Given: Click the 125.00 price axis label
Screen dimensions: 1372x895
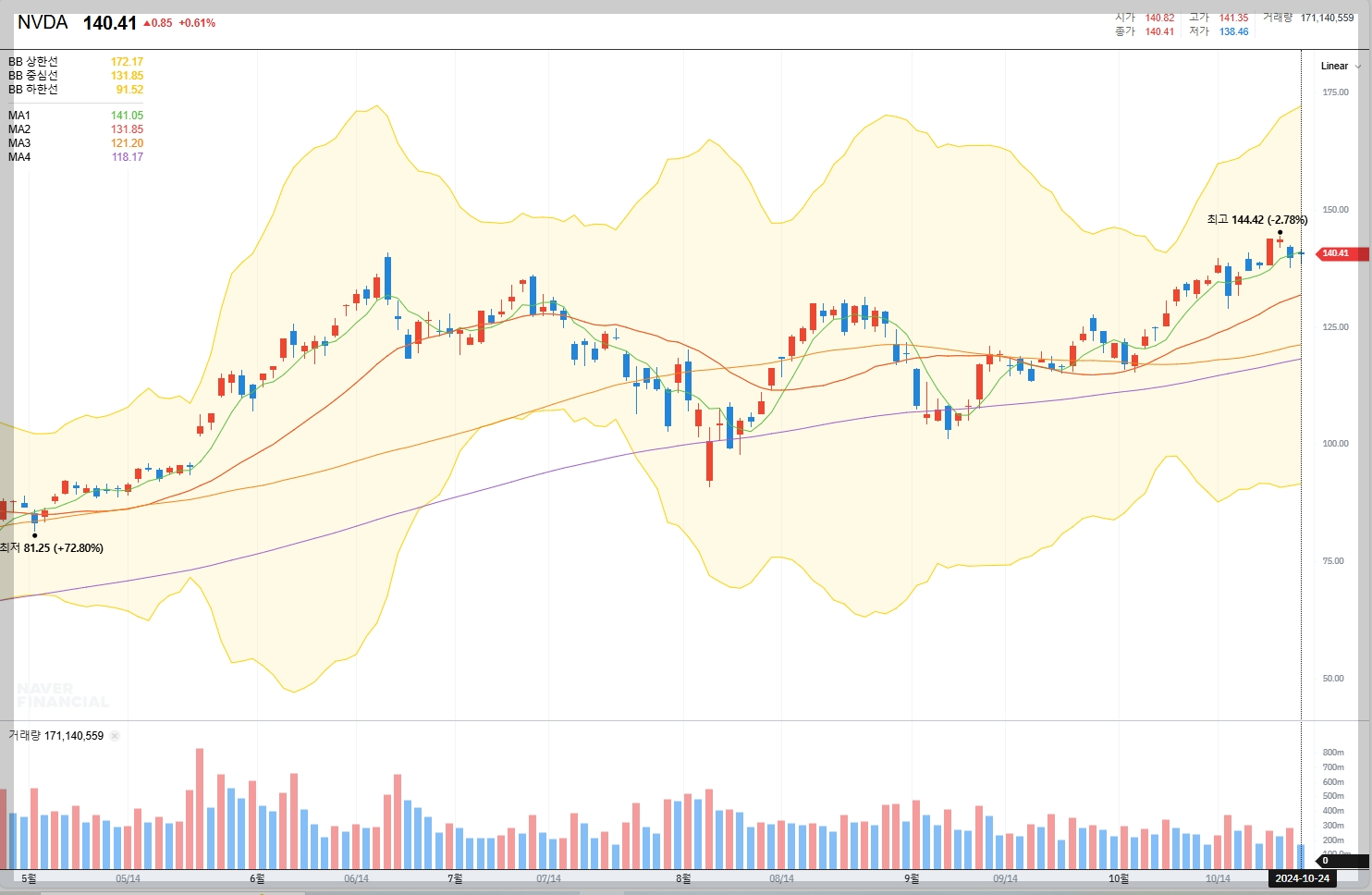Looking at the screenshot, I should coord(1335,327).
